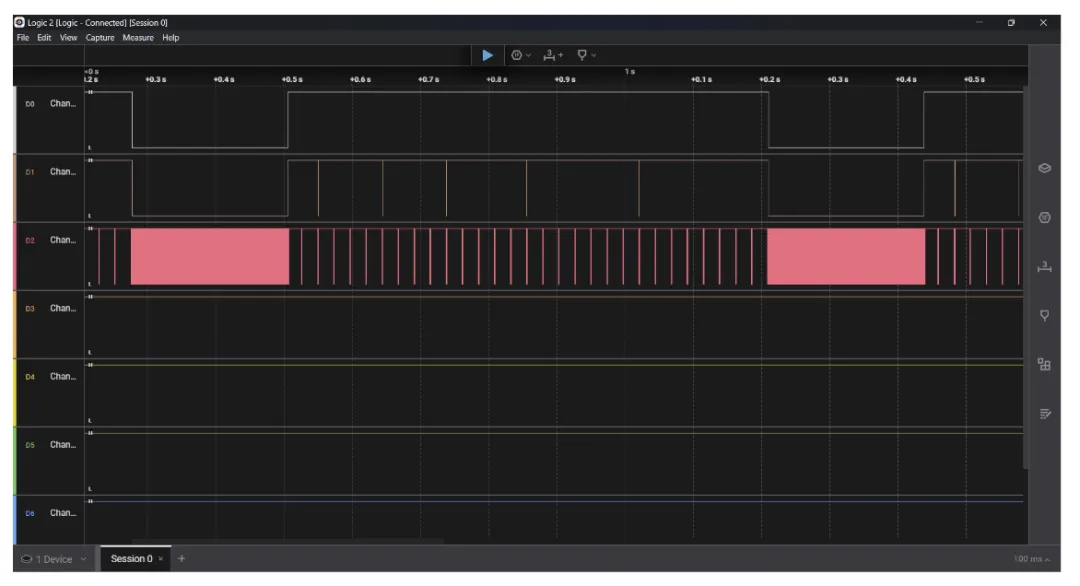1080x586 pixels.
Task: Open the Extensions panel in right sidebar
Action: point(1044,364)
